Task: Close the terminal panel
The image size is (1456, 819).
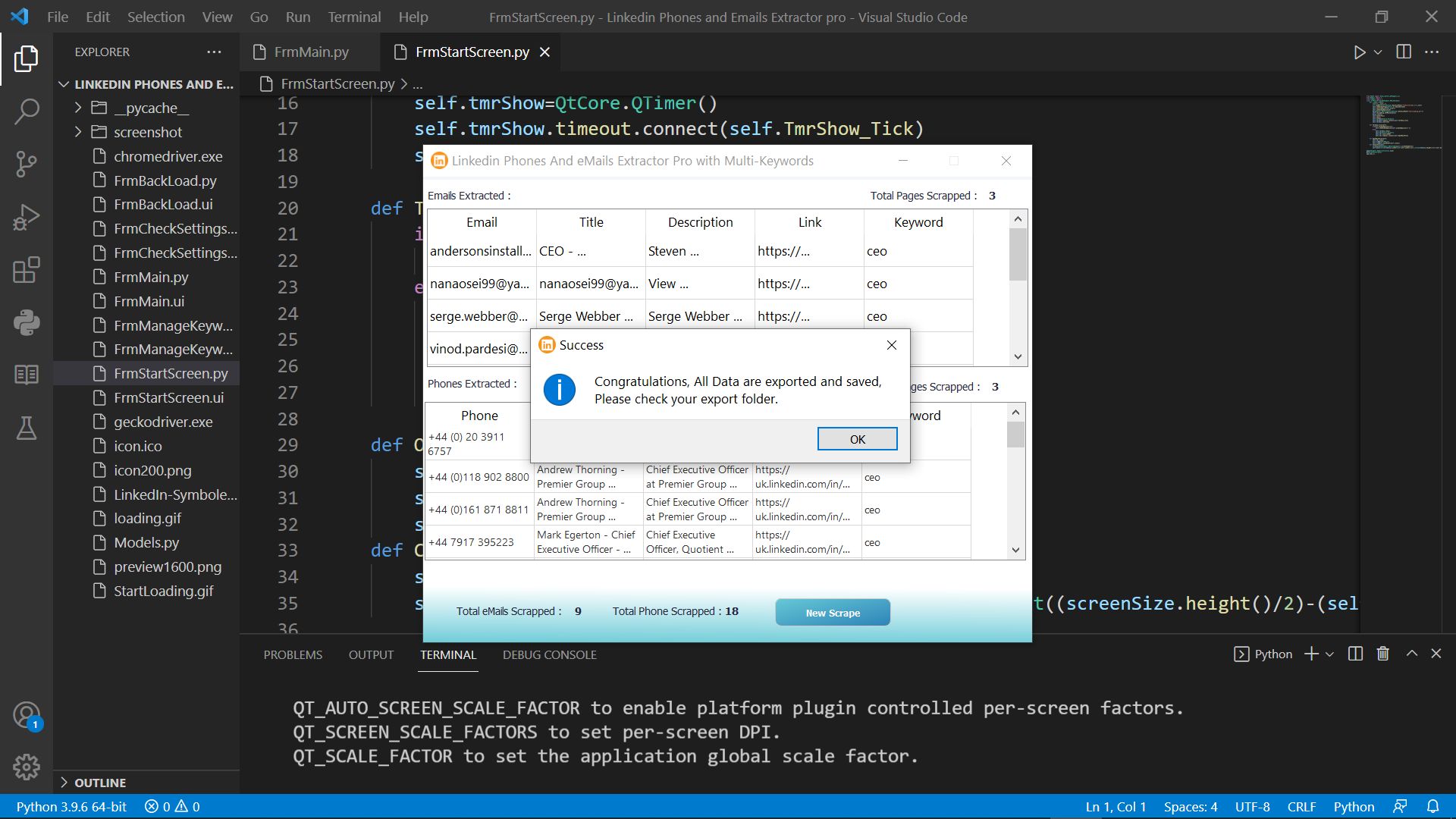Action: (x=1436, y=654)
